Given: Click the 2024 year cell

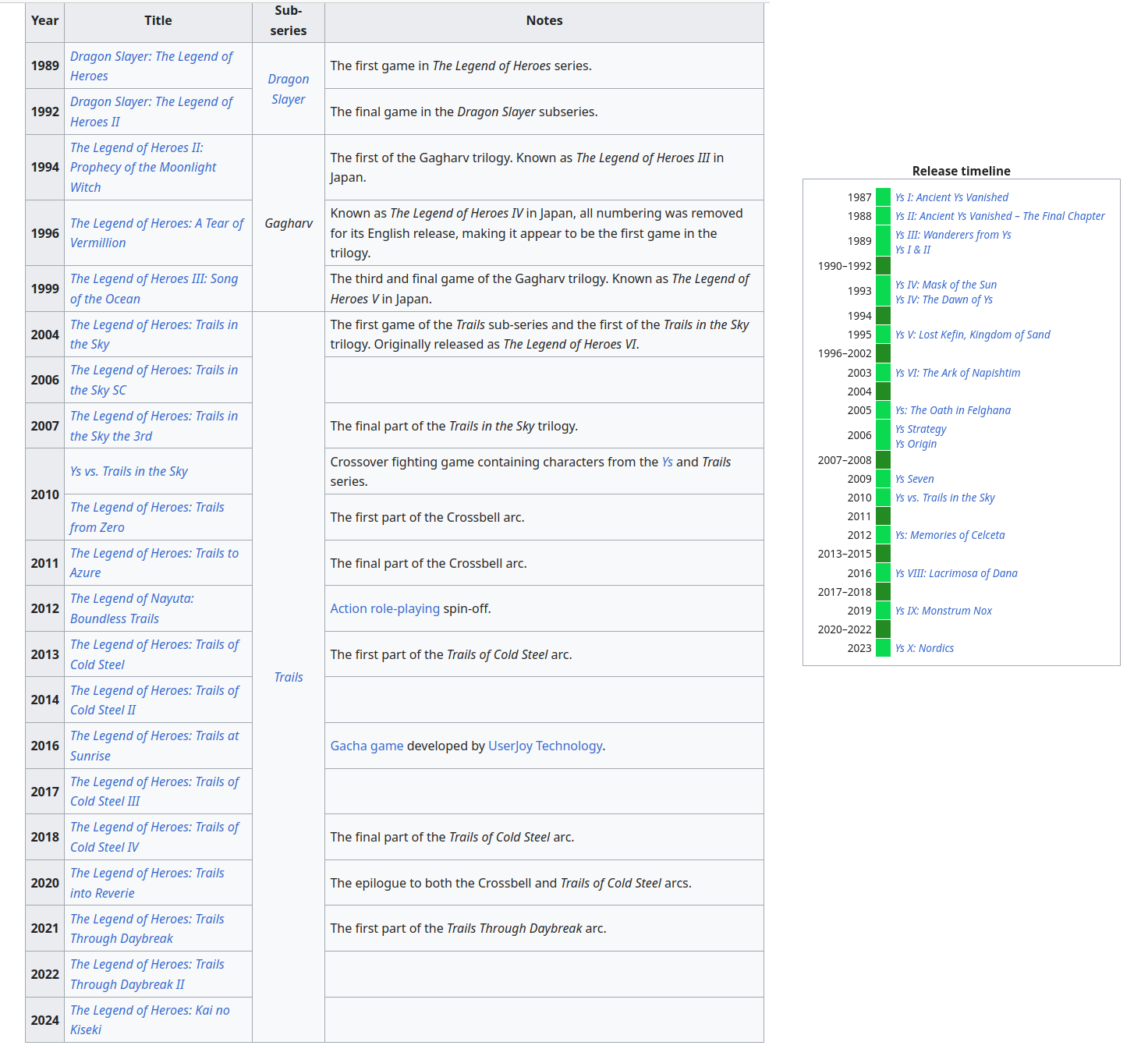Looking at the screenshot, I should pos(44,1020).
